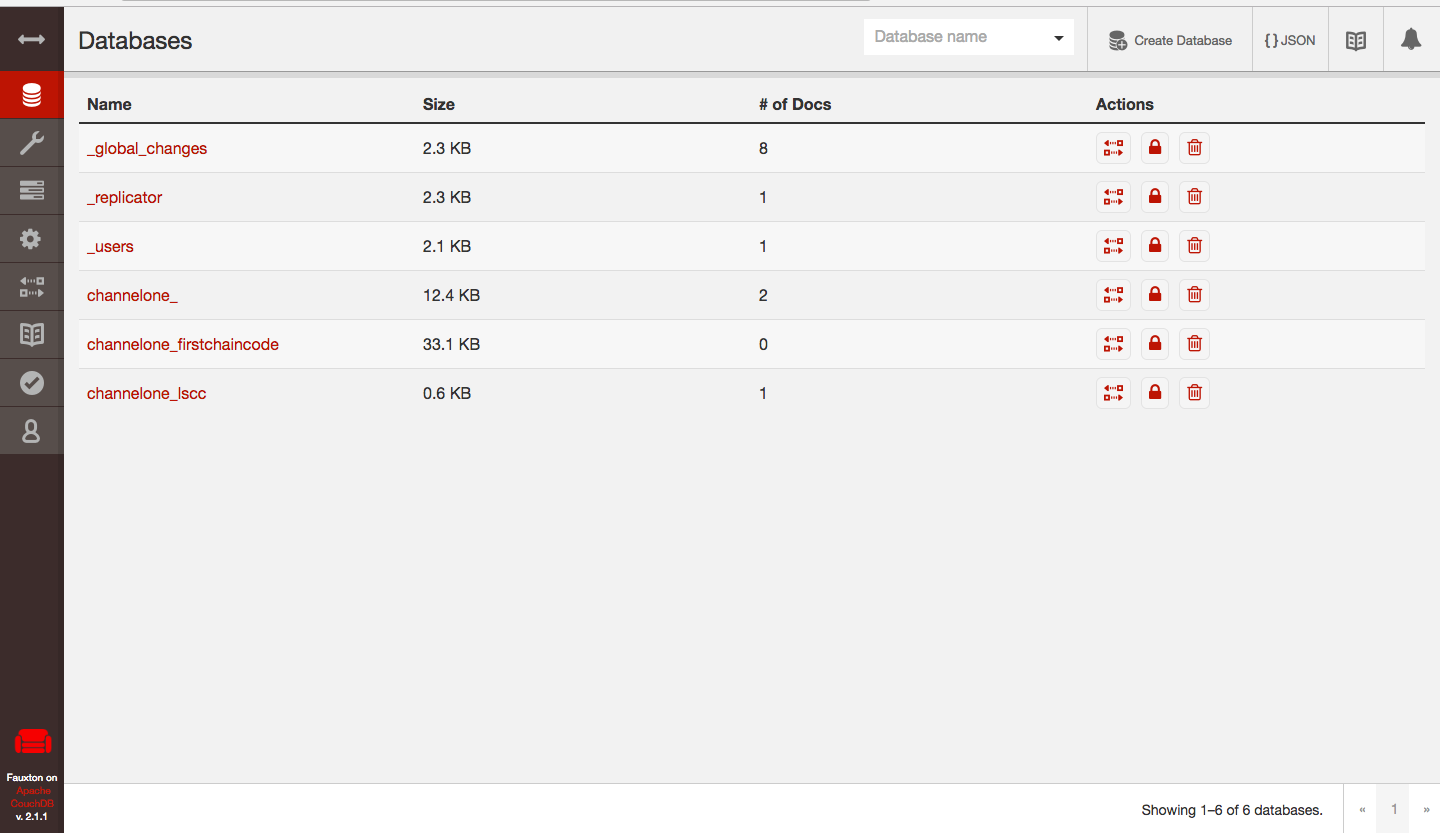Collapse the sidebar with the double-arrow icon

pos(31,40)
